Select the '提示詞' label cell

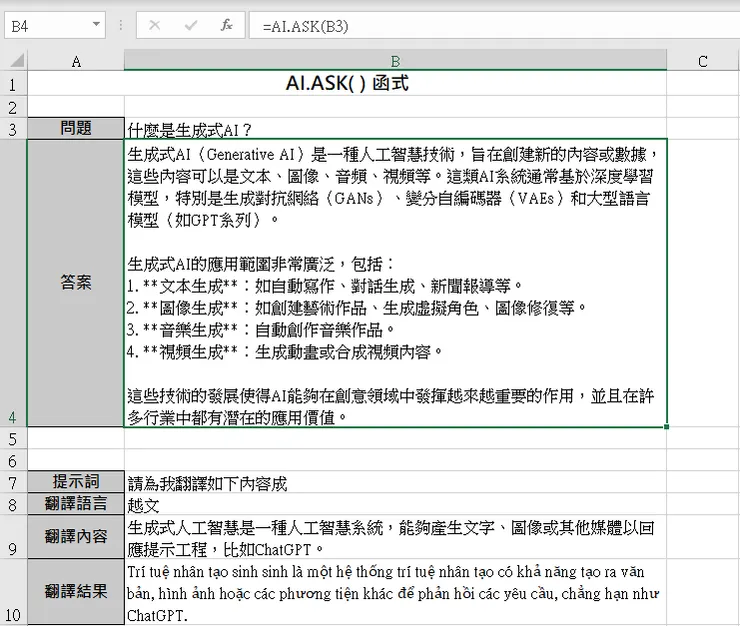click(x=76, y=482)
